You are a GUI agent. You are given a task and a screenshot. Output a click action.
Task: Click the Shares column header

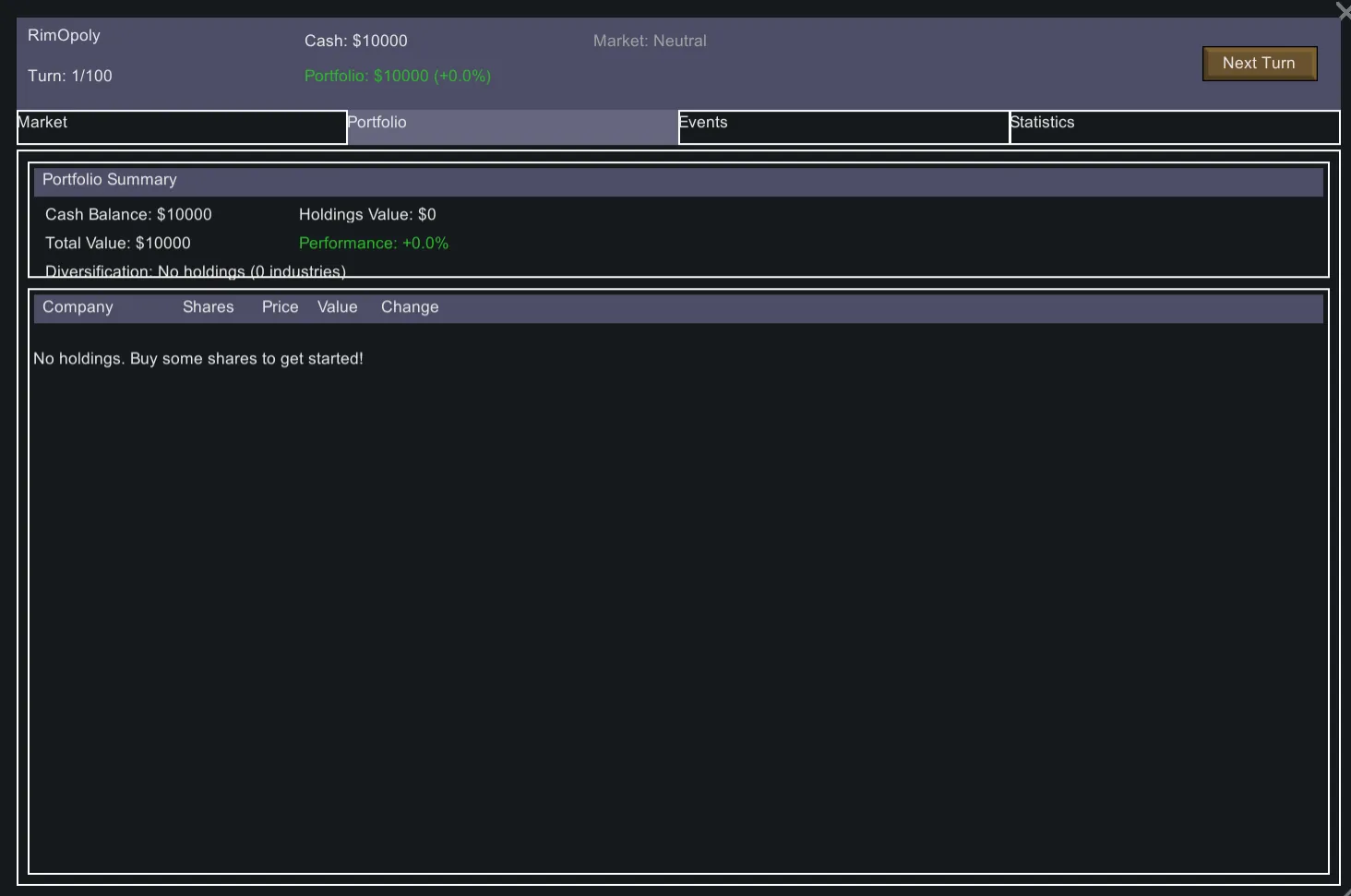208,307
